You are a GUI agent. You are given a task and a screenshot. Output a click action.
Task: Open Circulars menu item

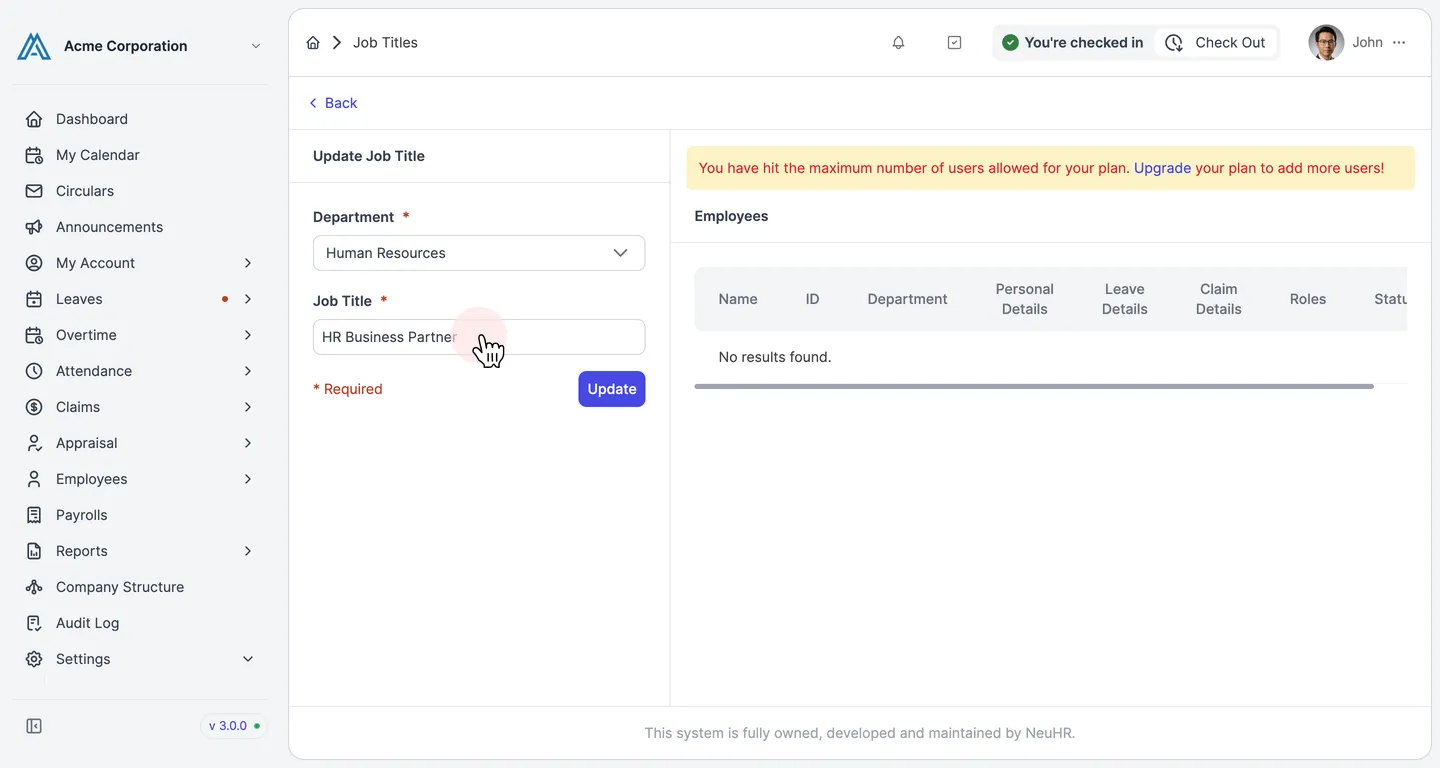click(140, 191)
